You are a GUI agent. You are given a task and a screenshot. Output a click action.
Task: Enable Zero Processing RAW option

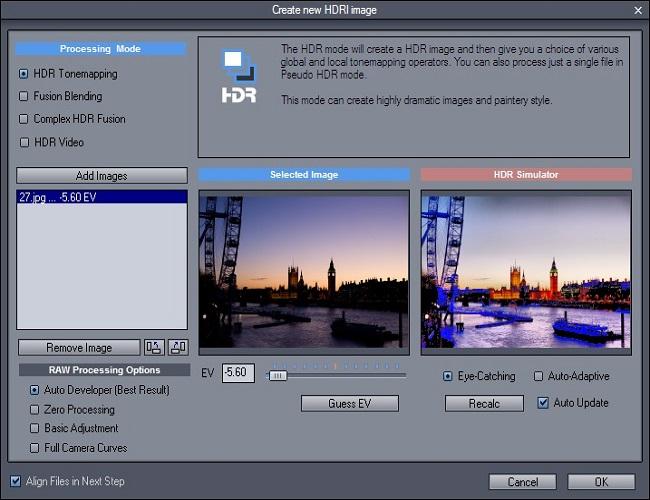35,410
